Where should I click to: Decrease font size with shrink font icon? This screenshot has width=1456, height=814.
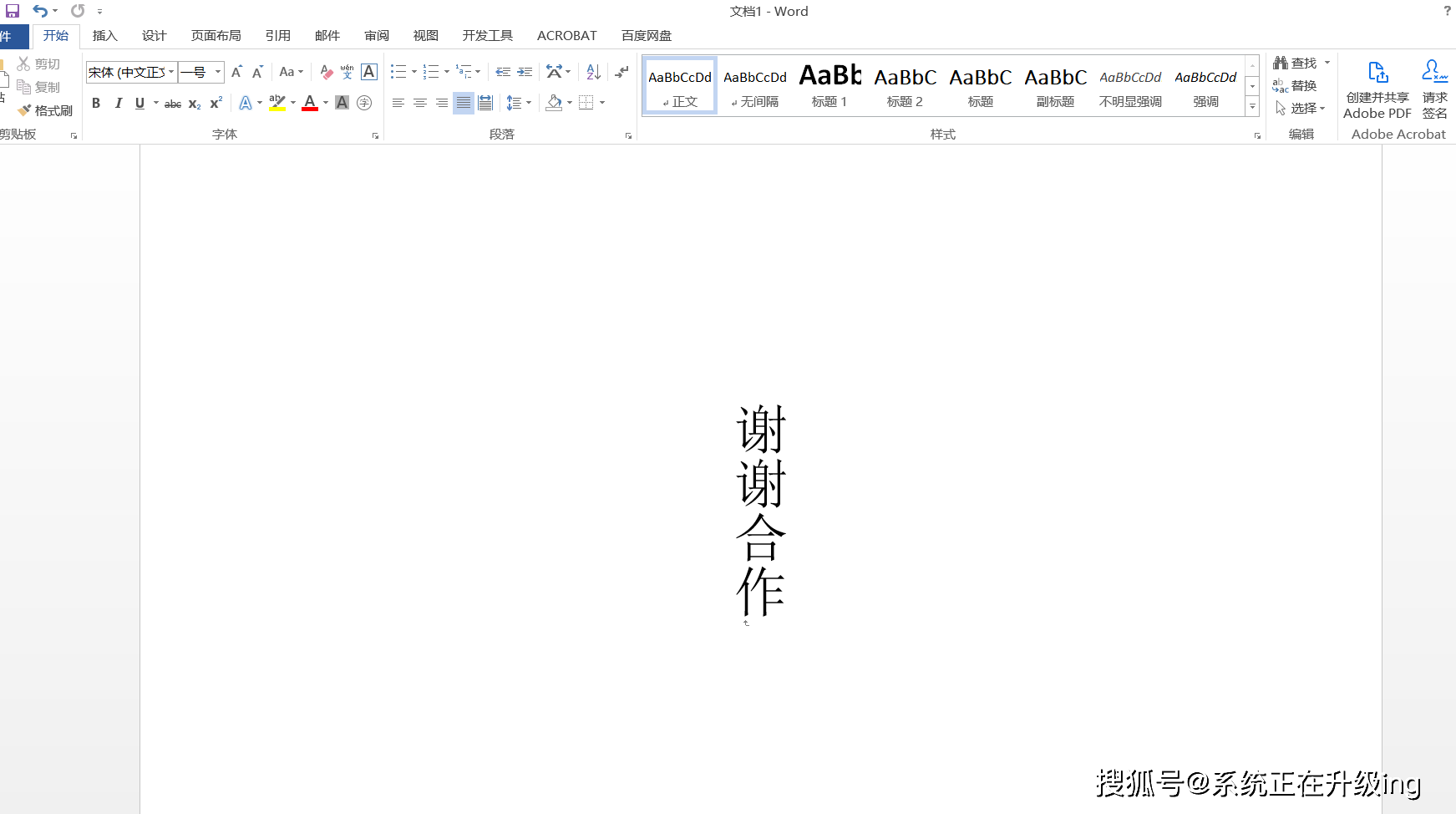(x=258, y=73)
